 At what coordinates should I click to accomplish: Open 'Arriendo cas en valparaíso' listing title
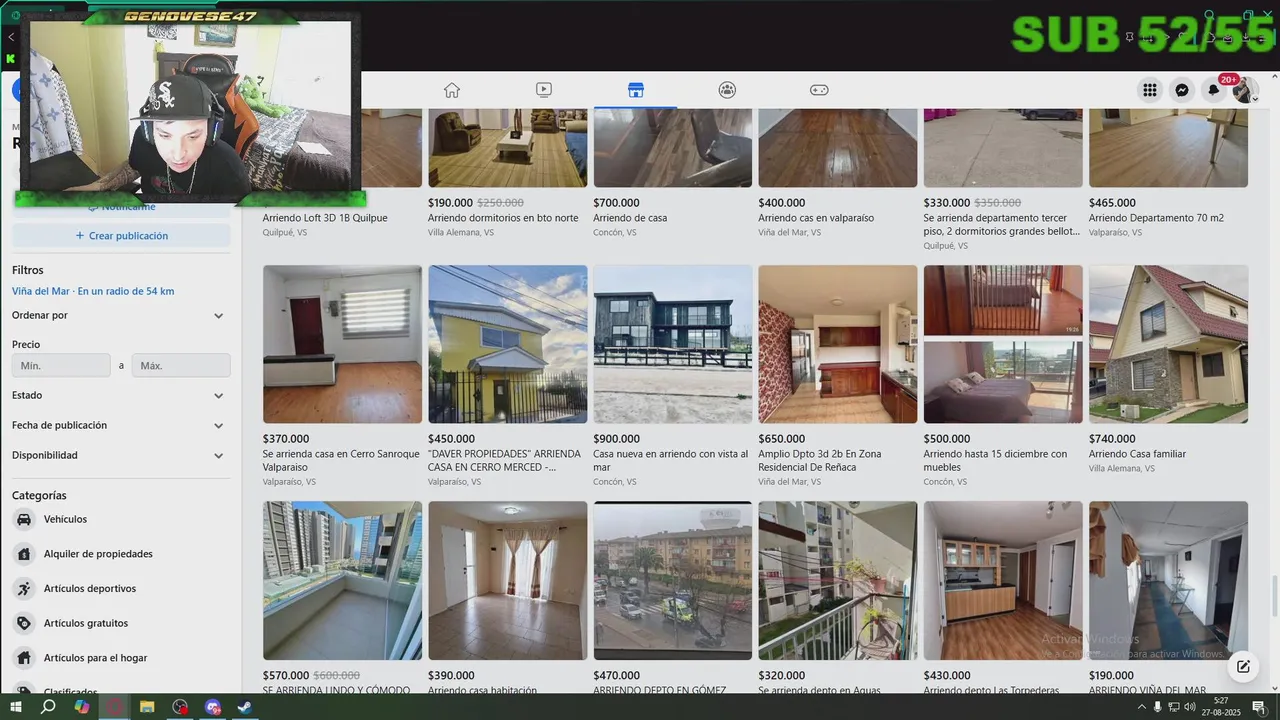[x=816, y=218]
